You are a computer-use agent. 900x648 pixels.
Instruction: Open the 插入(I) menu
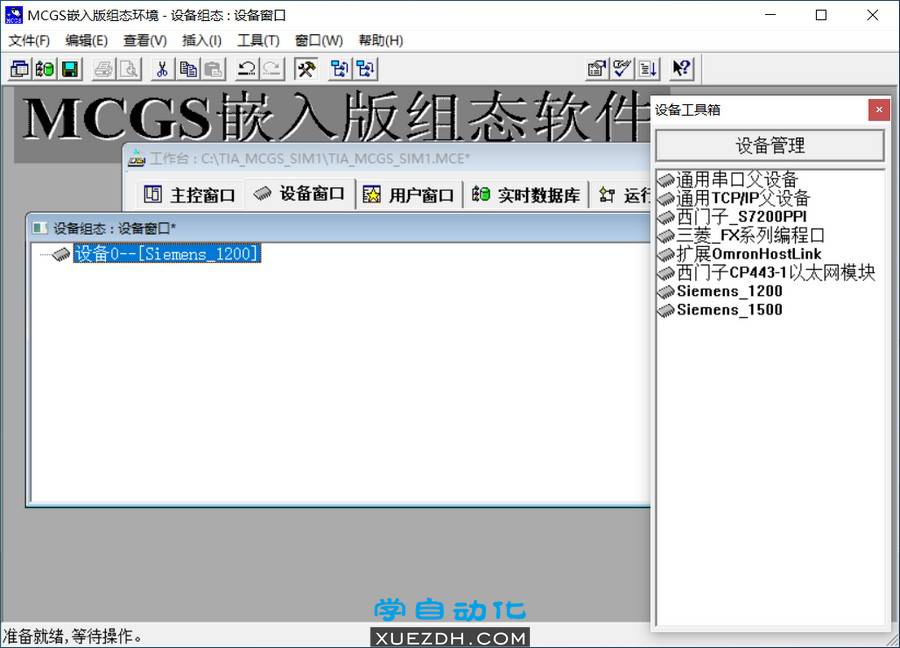202,41
